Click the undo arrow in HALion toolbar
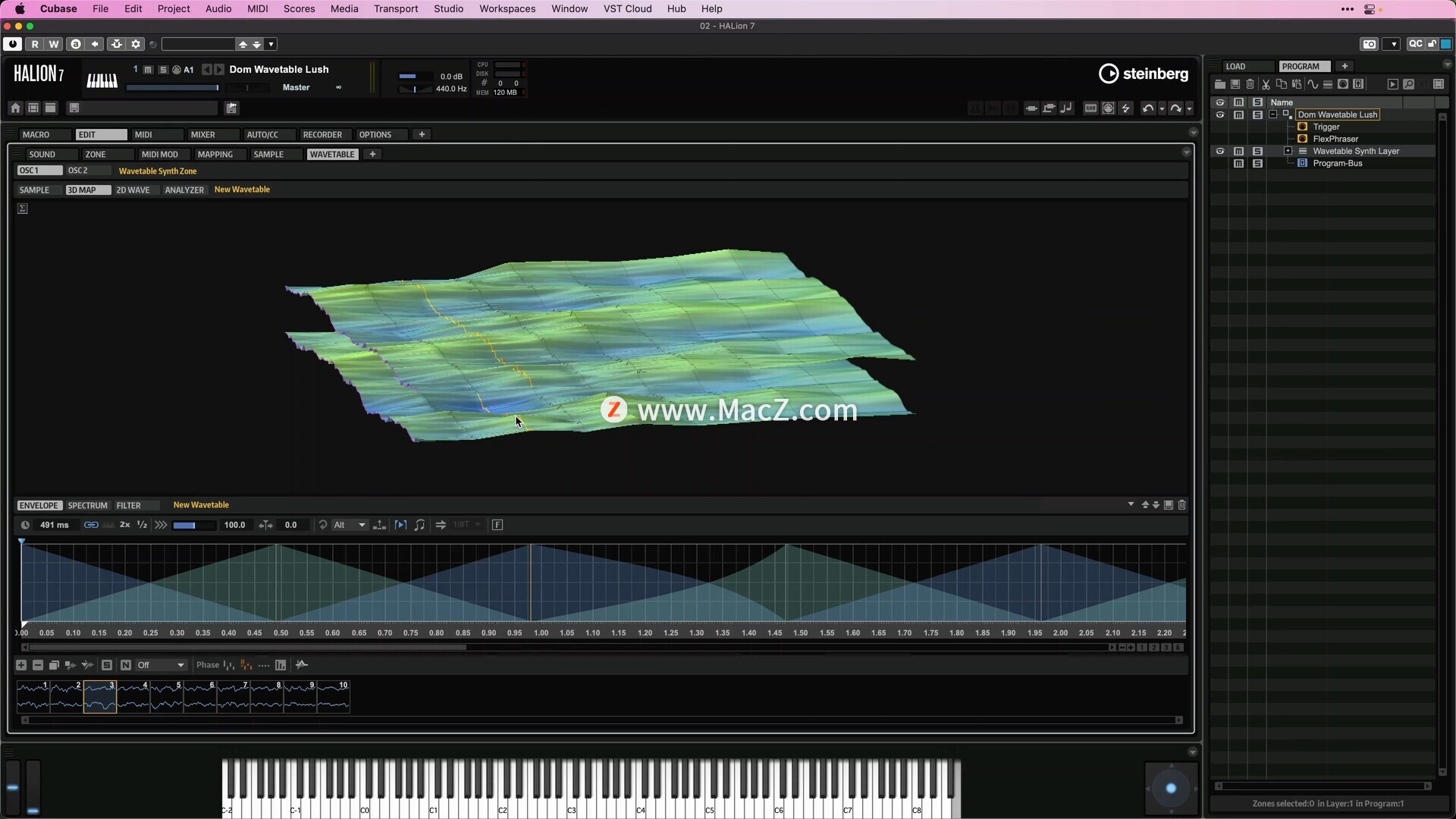This screenshot has width=1456, height=819. coord(1148,108)
